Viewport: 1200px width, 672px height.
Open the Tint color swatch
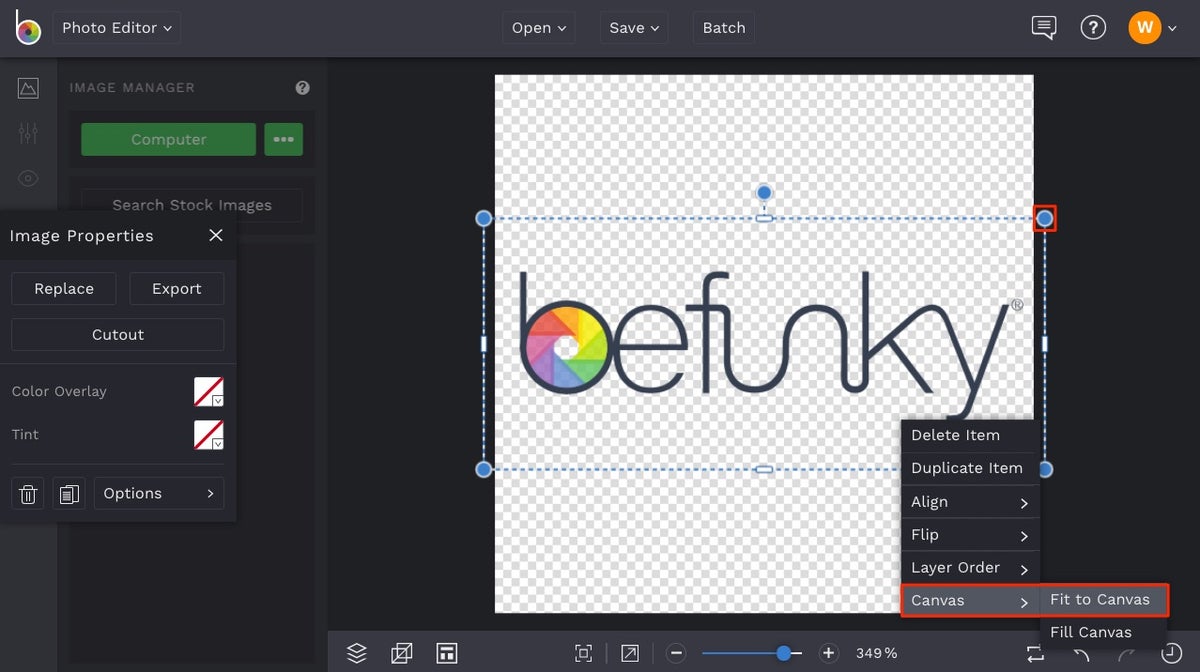click(x=208, y=435)
